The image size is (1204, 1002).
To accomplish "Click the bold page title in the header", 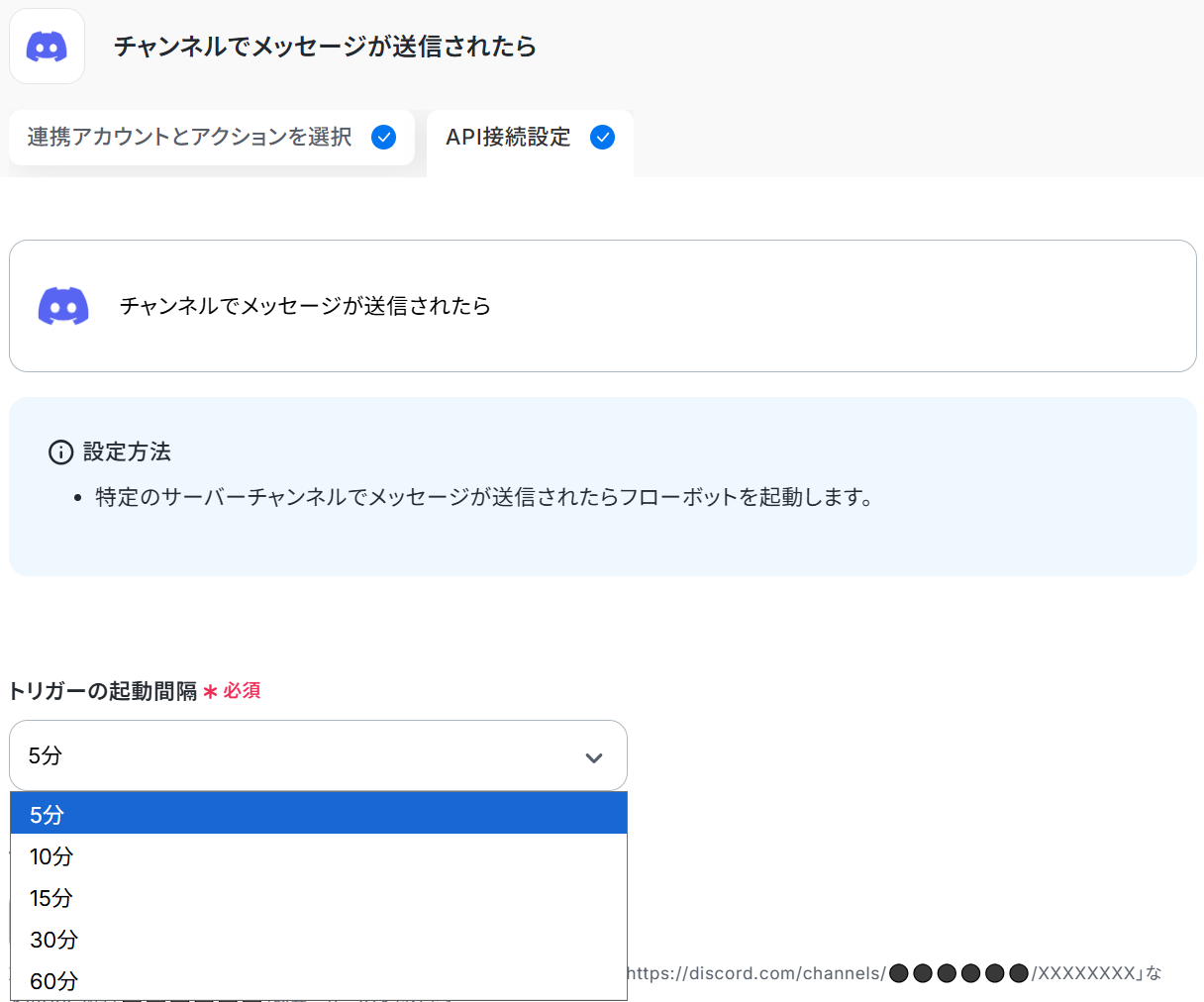I will click(325, 47).
